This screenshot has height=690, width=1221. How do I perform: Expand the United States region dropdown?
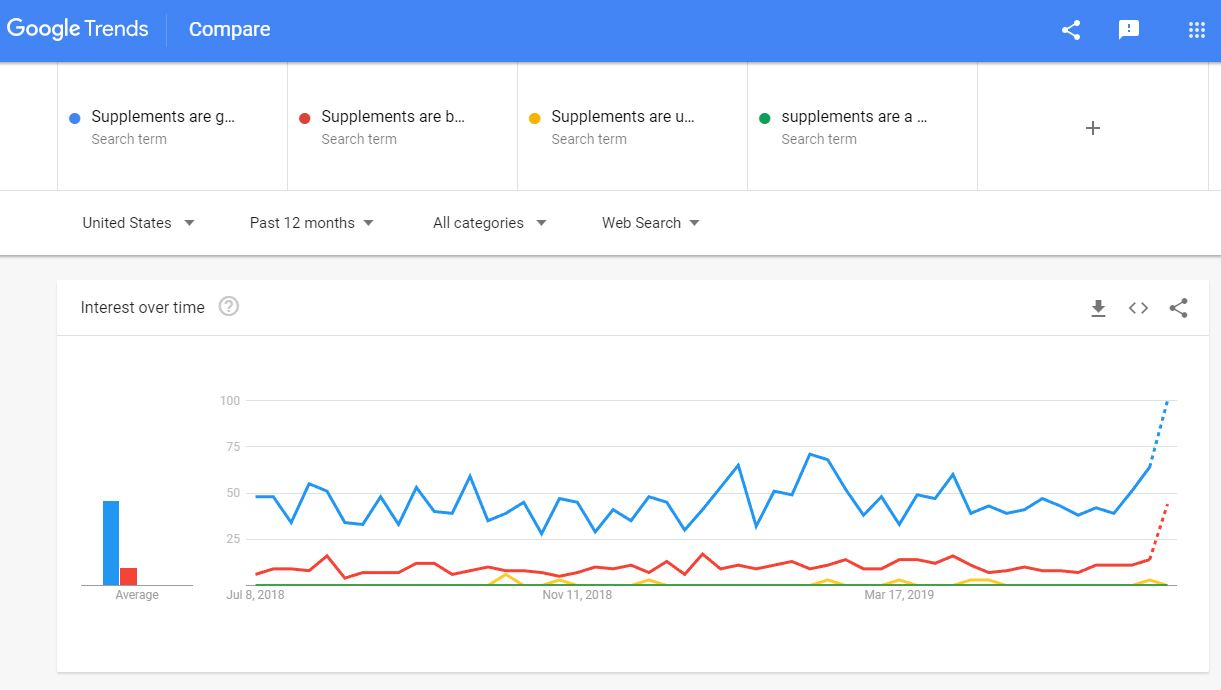click(138, 223)
